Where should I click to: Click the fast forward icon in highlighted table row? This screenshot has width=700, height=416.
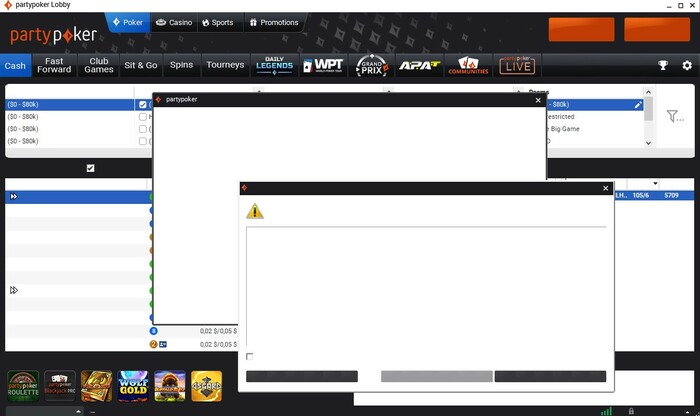(14, 196)
